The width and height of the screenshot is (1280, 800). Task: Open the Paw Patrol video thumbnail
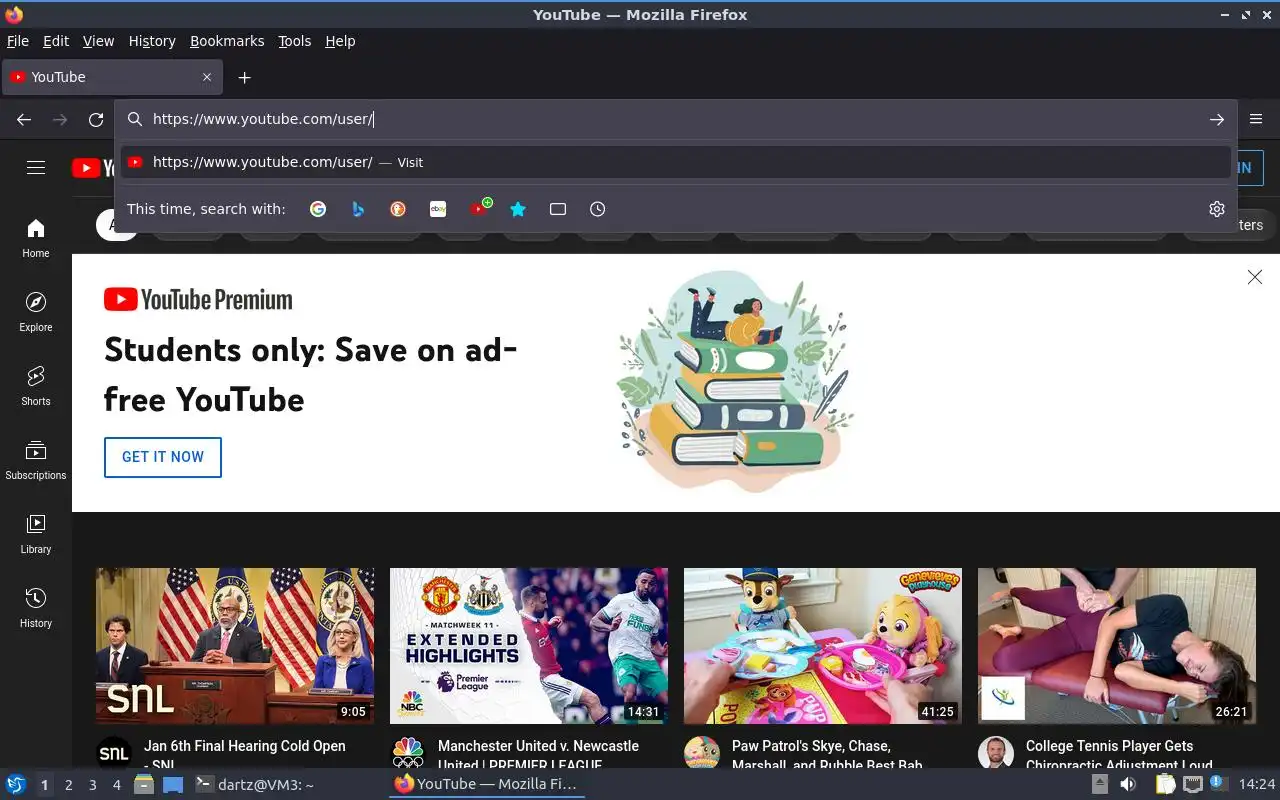pyautogui.click(x=823, y=646)
